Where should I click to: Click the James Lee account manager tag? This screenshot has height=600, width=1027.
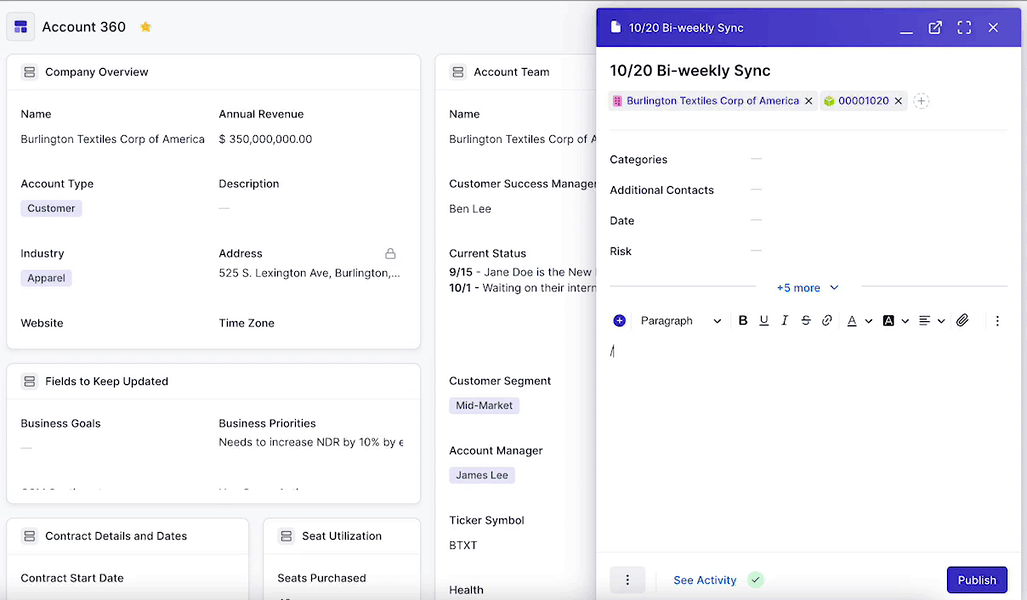(481, 475)
